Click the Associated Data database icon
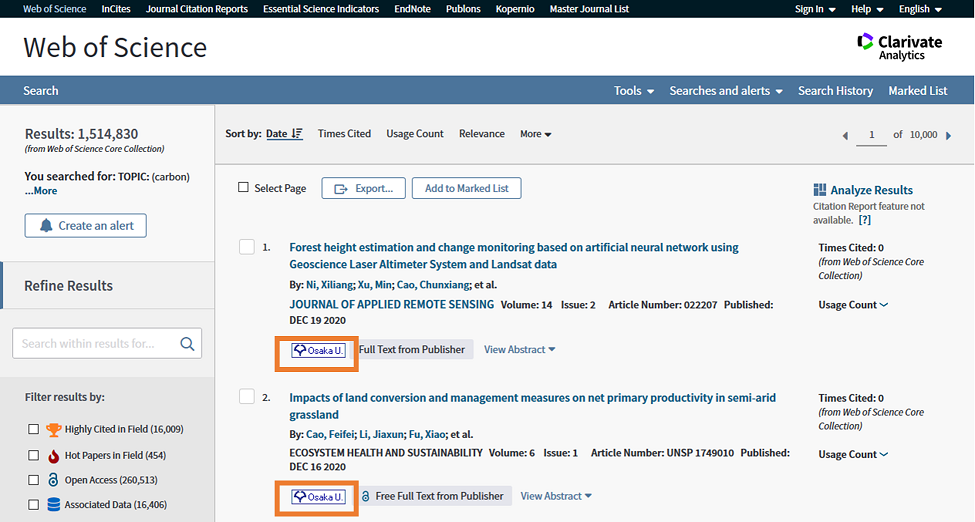Image resolution: width=975 pixels, height=522 pixels. 53,505
